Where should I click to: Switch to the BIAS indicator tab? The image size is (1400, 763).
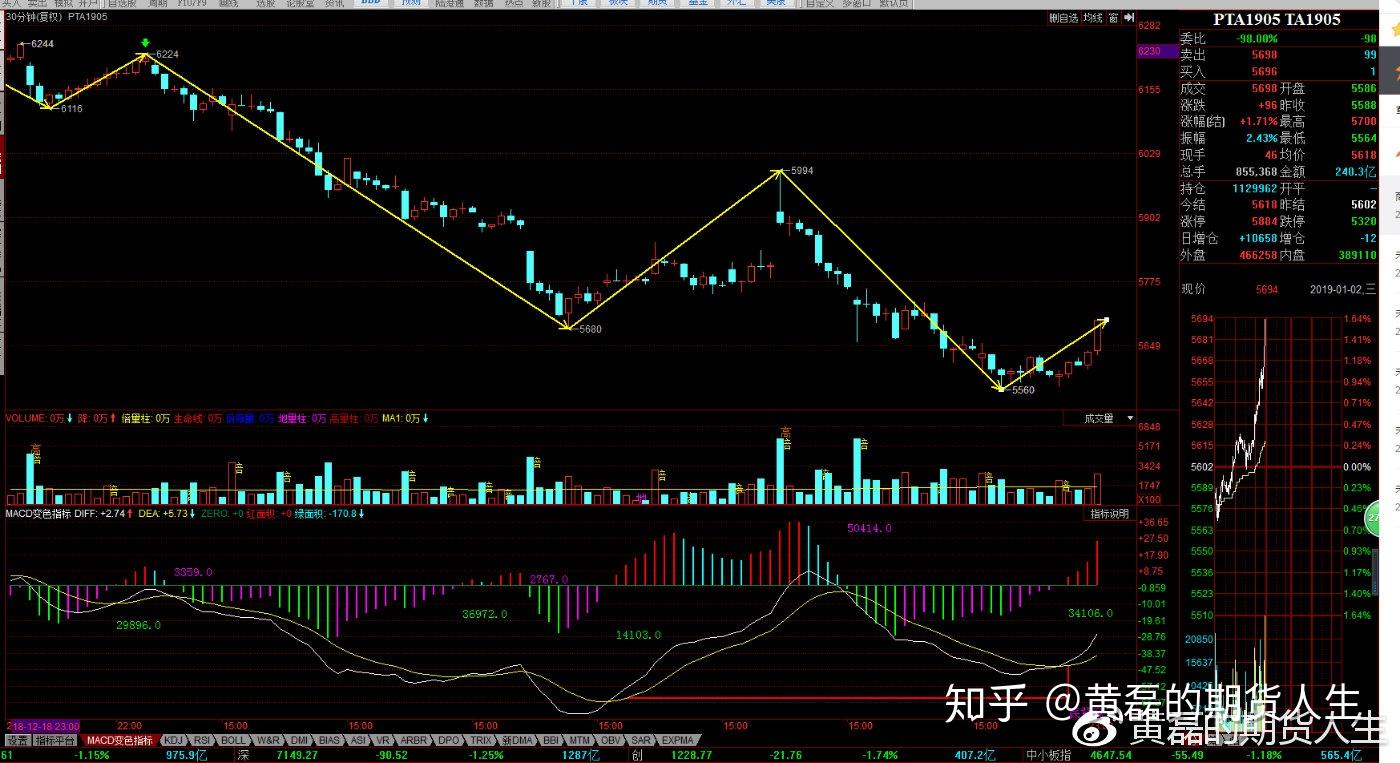pos(329,741)
